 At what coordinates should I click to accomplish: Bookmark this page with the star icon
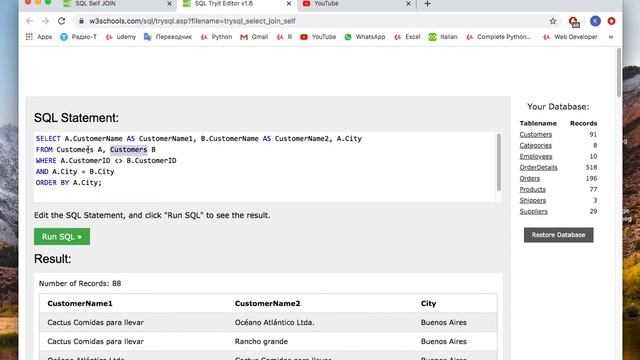click(553, 21)
